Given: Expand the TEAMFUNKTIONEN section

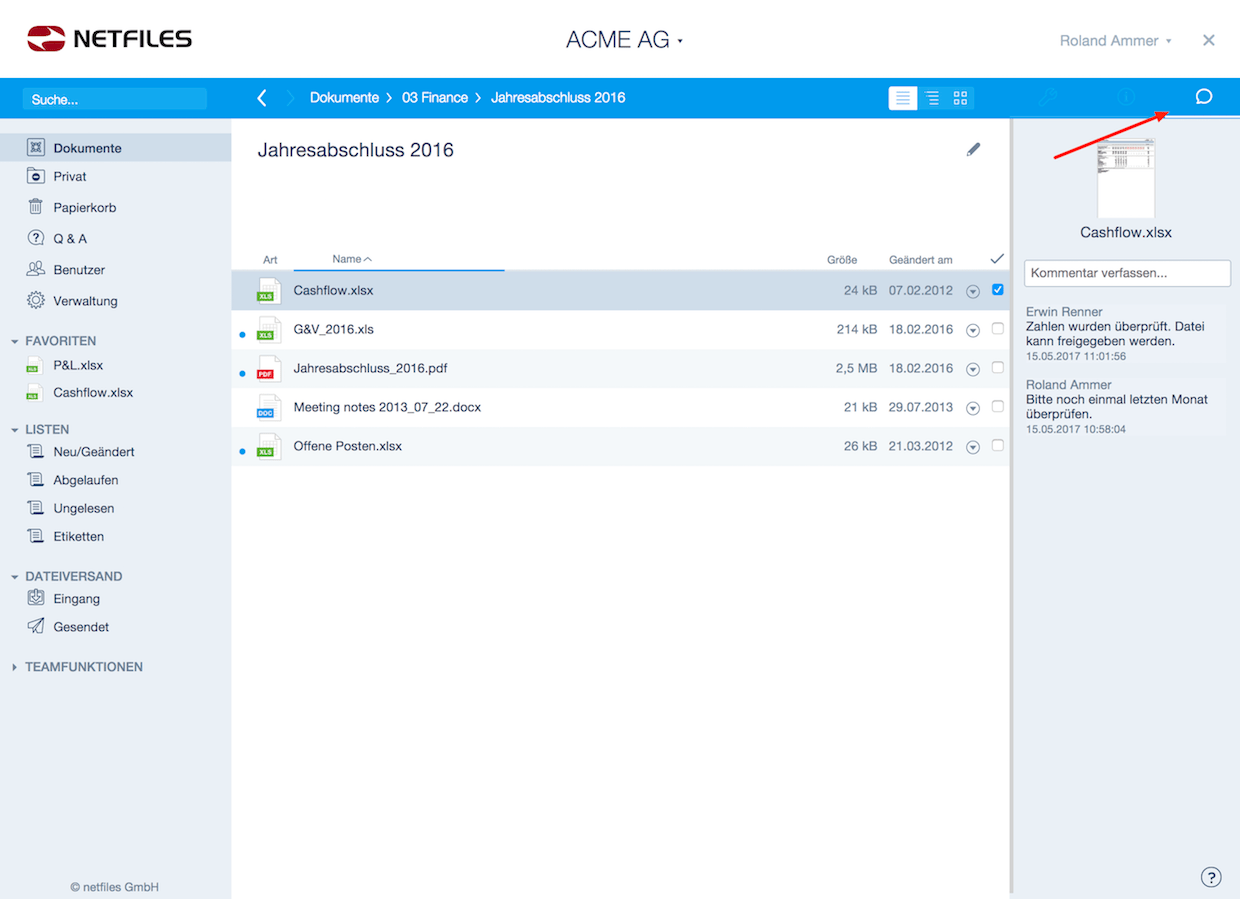Looking at the screenshot, I should (83, 667).
